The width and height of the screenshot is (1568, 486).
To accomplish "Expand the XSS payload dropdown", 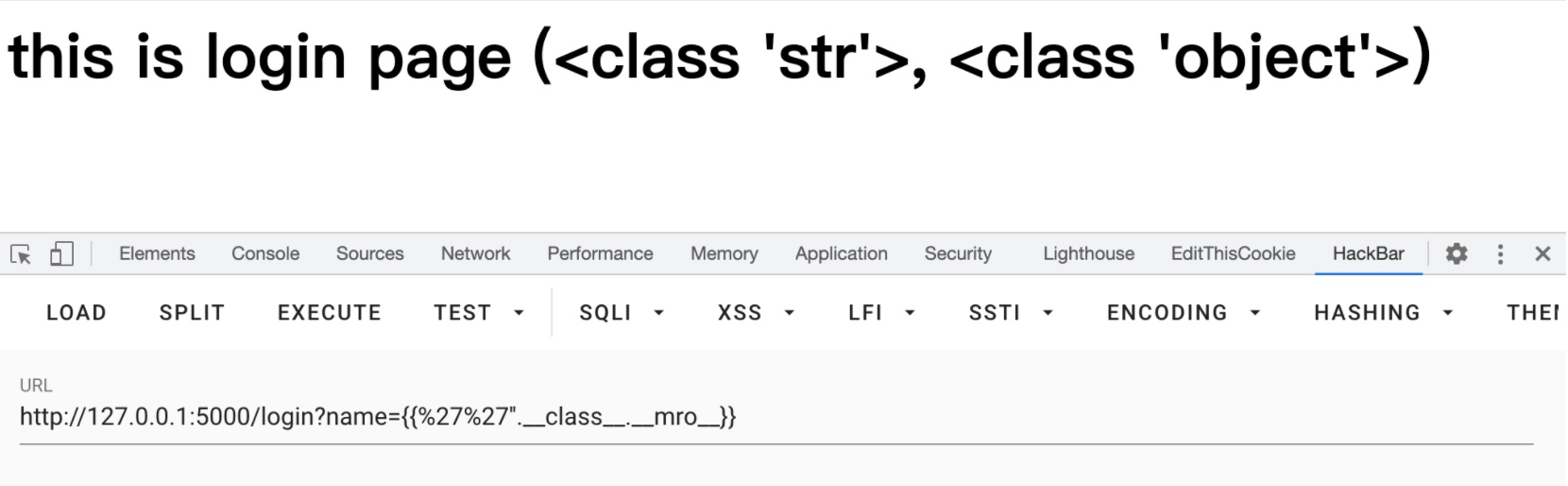I will click(x=756, y=313).
